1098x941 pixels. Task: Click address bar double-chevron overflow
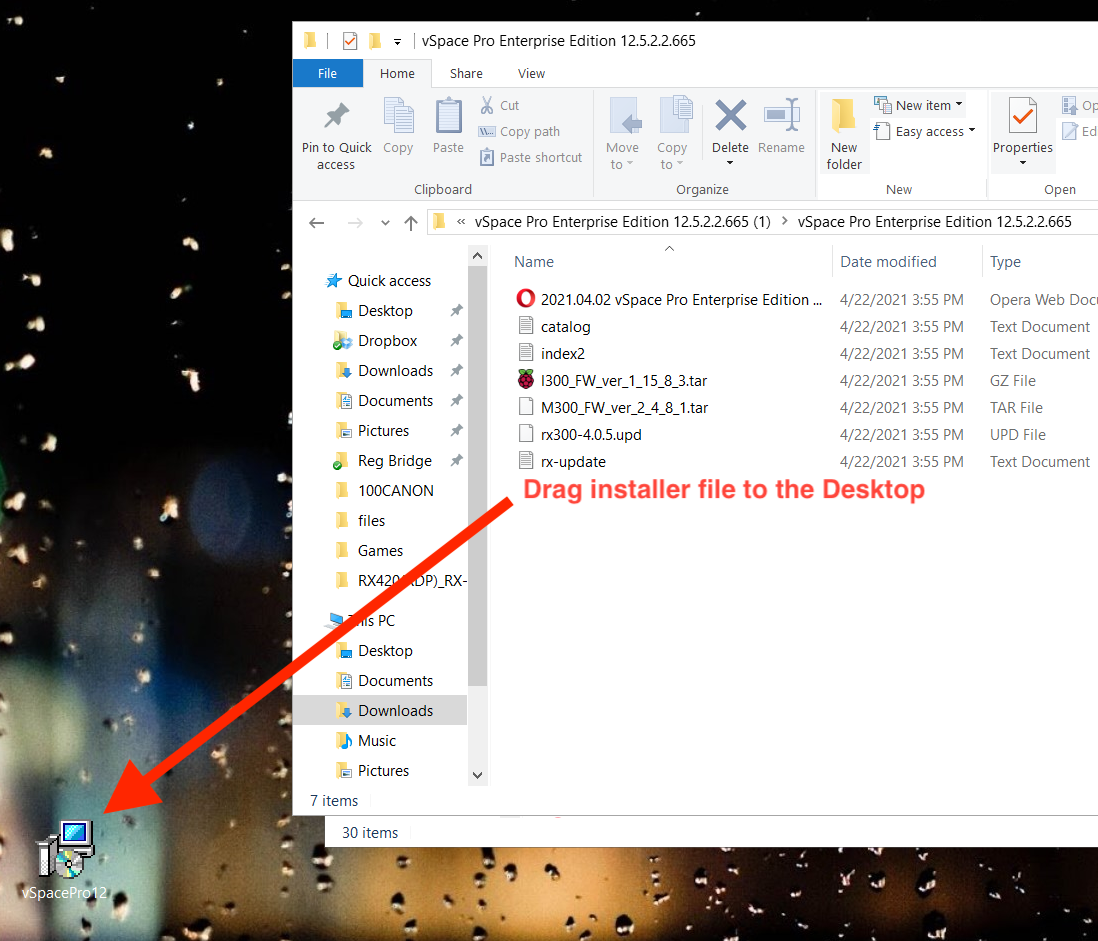pyautogui.click(x=461, y=222)
